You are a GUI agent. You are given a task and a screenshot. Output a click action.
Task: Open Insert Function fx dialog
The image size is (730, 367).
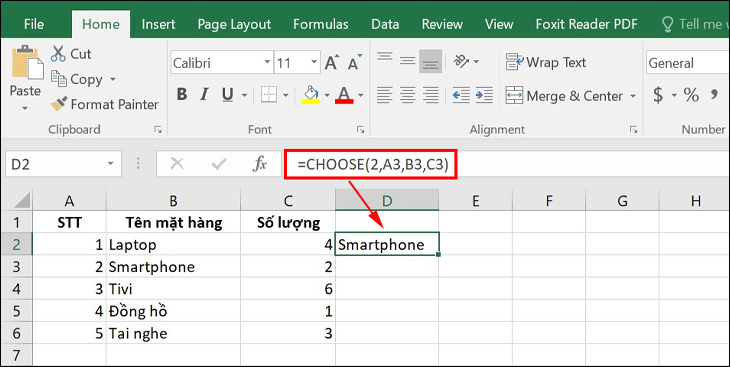[259, 163]
